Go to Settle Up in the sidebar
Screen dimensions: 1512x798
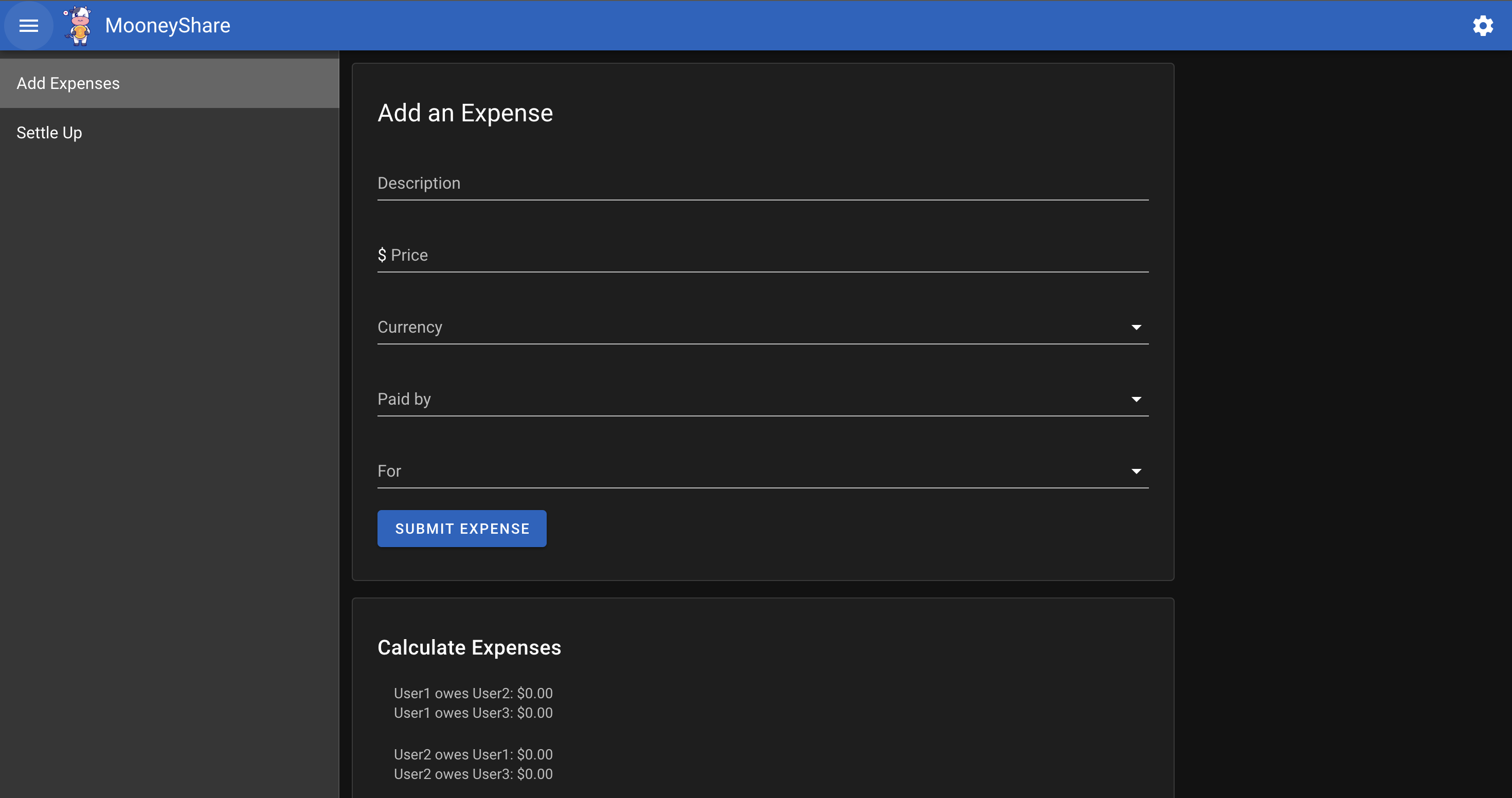click(49, 133)
